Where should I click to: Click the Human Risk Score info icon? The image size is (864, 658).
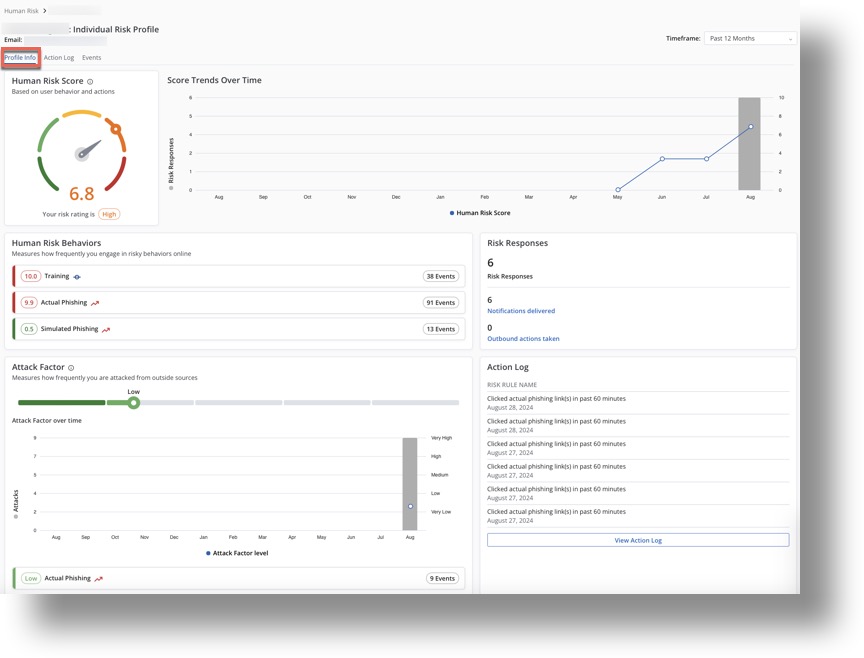(90, 82)
